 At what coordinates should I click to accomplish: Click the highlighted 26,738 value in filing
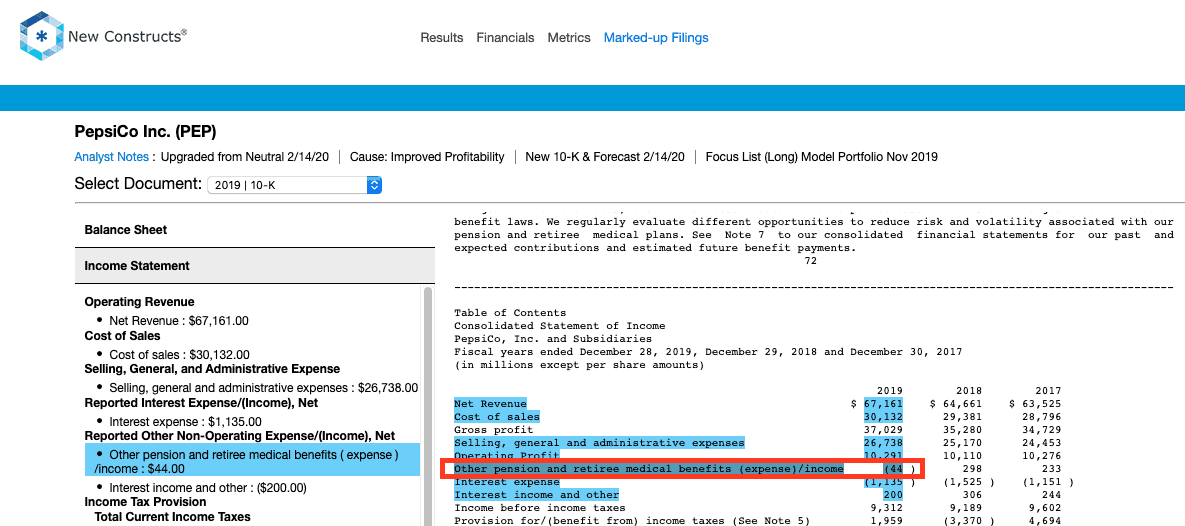(883, 442)
